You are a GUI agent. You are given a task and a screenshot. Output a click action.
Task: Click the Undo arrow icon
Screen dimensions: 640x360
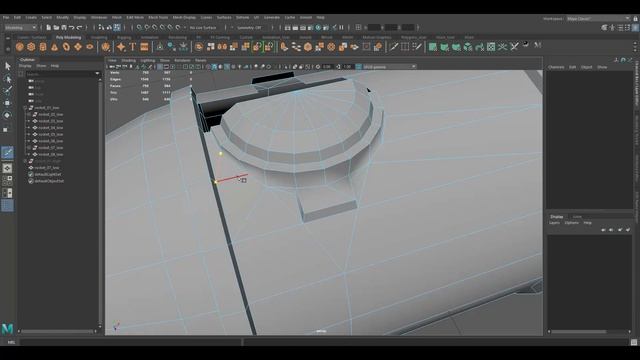(x=71, y=27)
